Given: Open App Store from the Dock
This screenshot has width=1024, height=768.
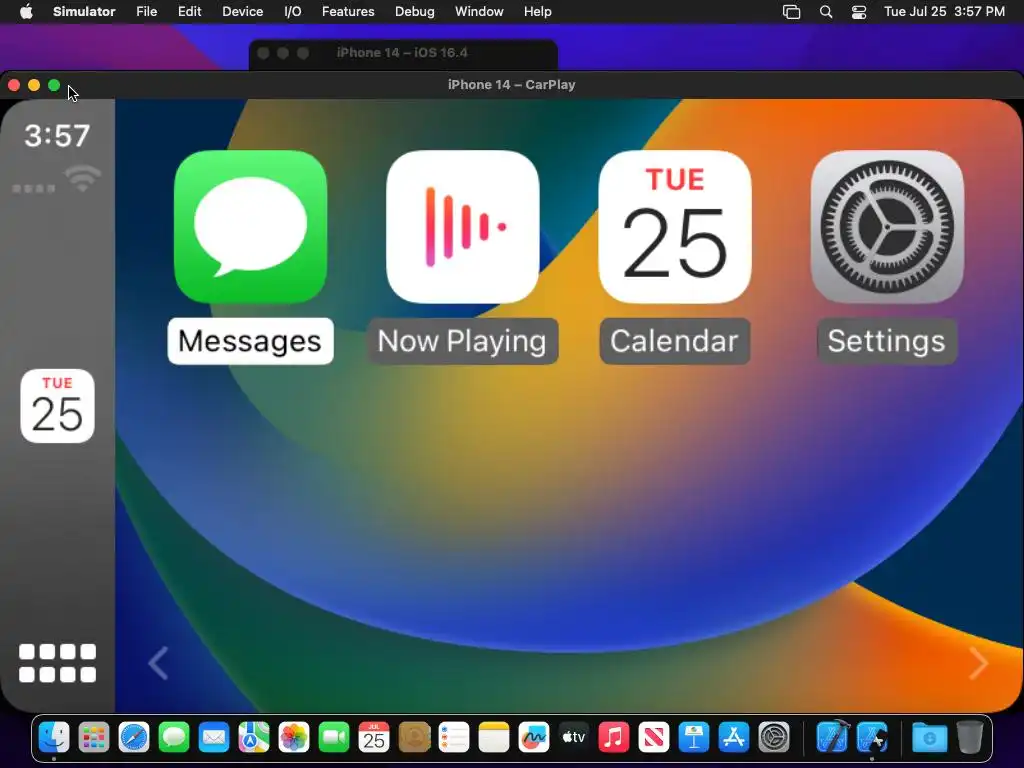Looking at the screenshot, I should 733,737.
